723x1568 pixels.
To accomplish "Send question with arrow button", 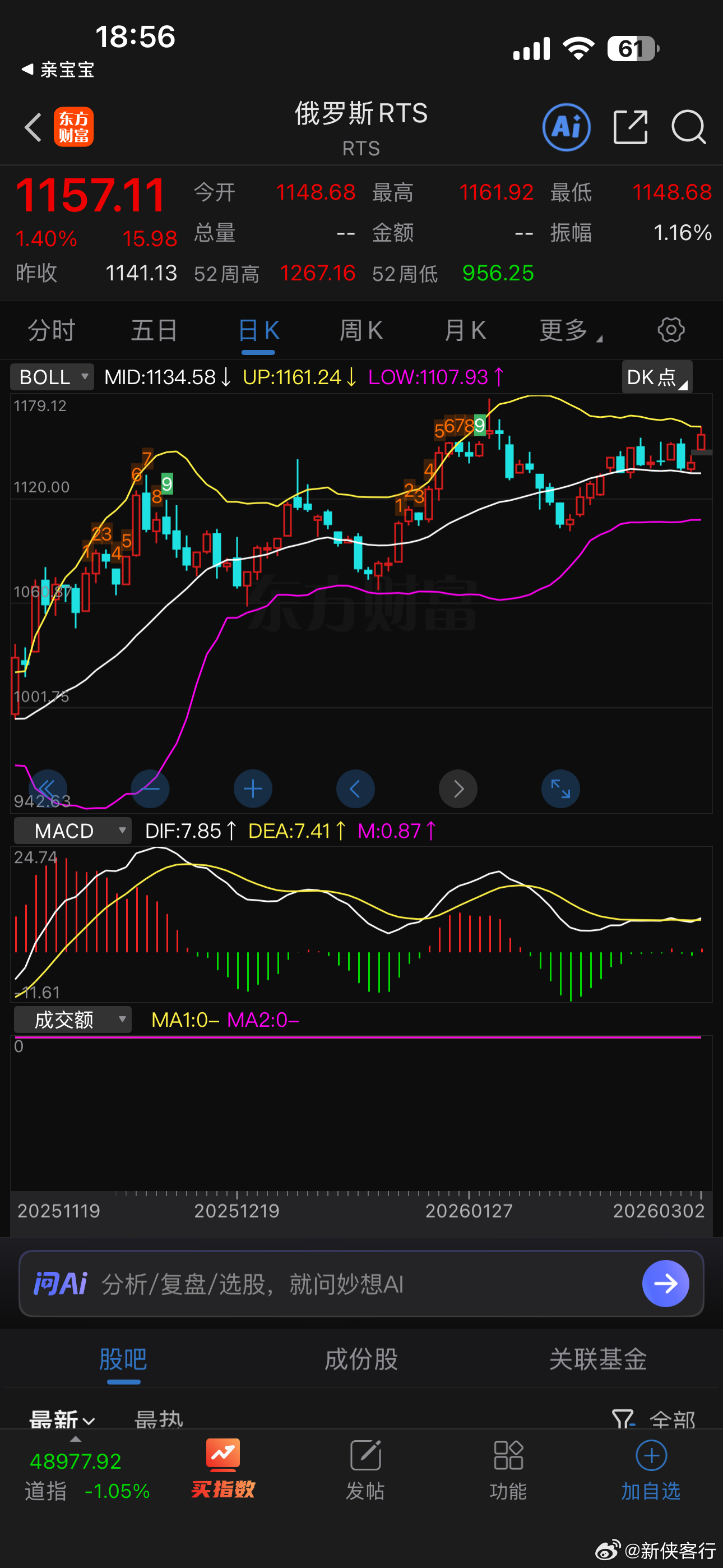I will [666, 1283].
